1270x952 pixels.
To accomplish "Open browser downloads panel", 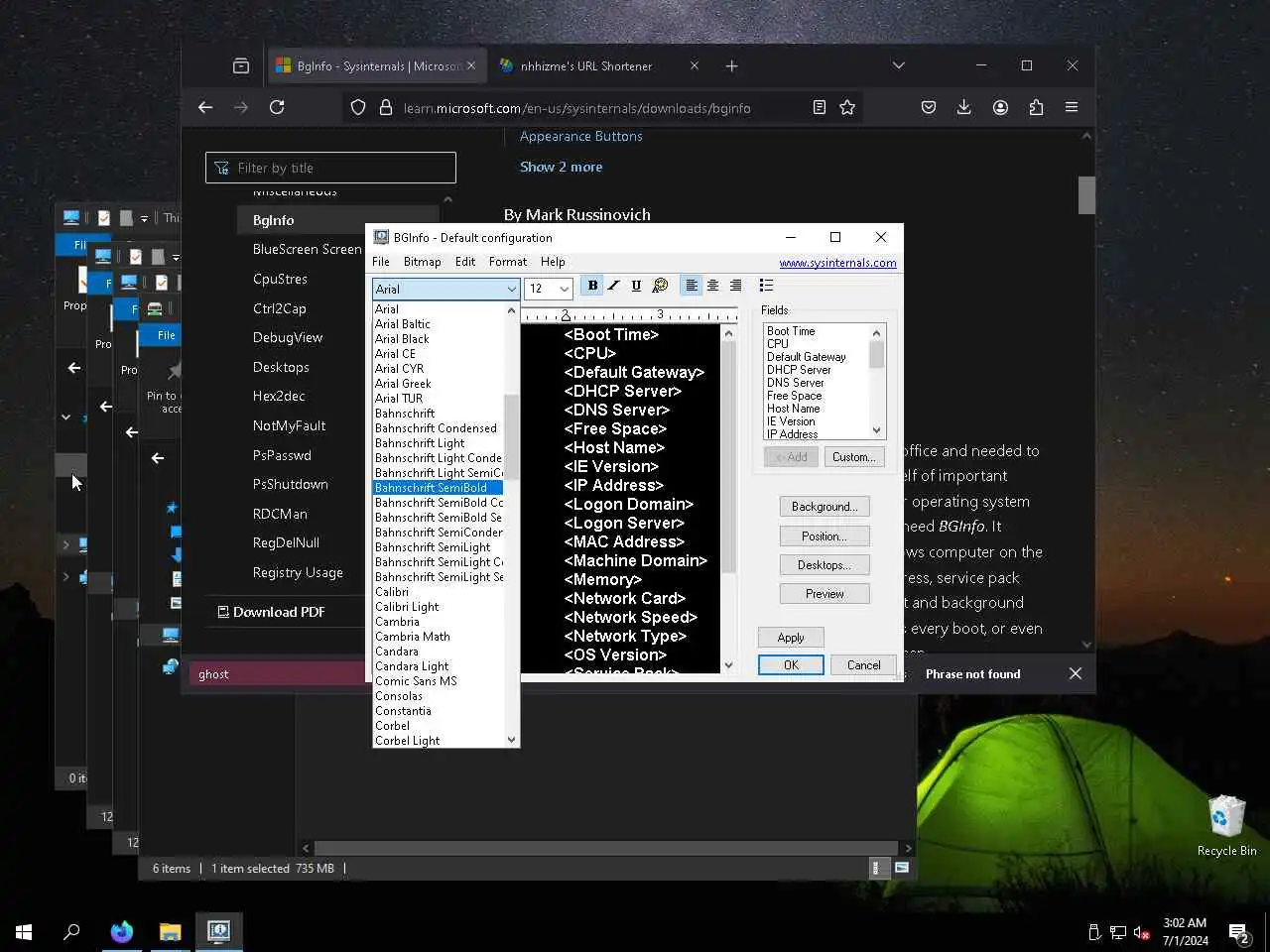I will (x=963, y=107).
